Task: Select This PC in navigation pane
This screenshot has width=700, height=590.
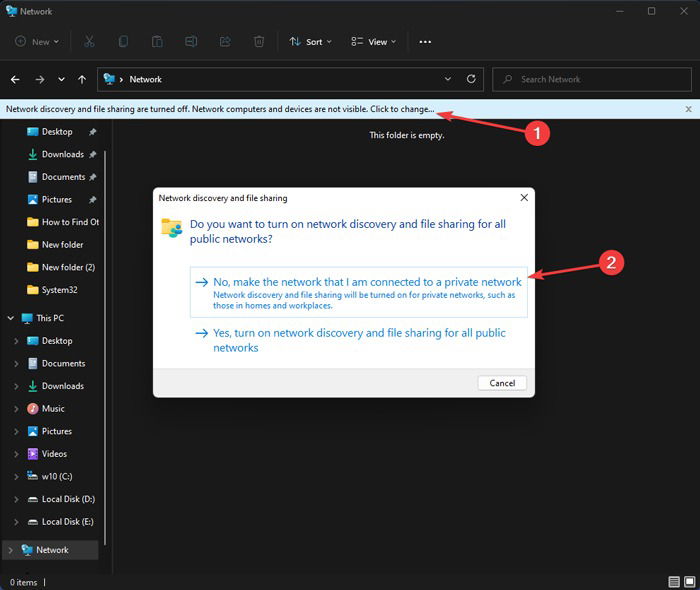Action: (43, 318)
